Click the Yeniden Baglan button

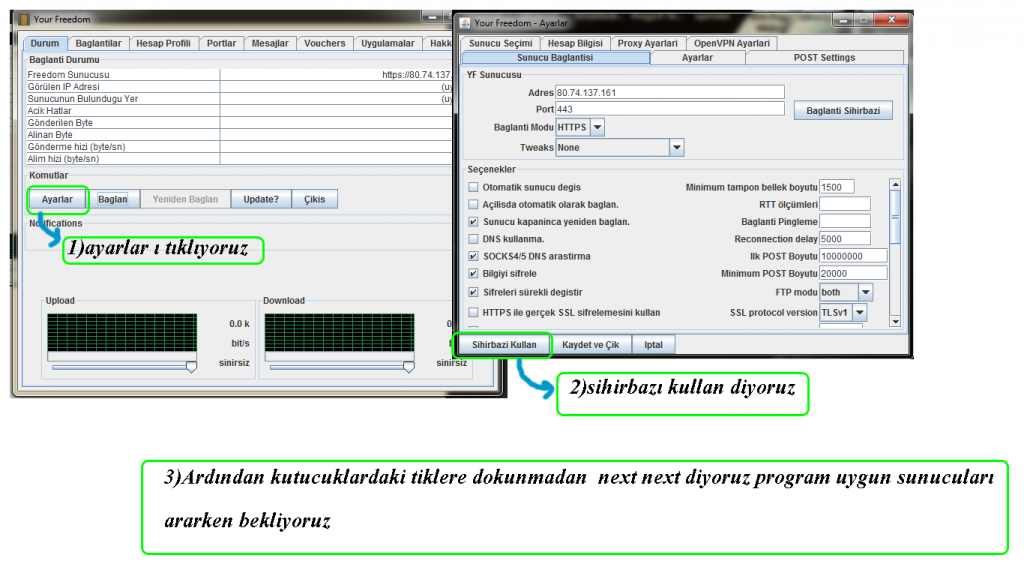click(x=185, y=199)
